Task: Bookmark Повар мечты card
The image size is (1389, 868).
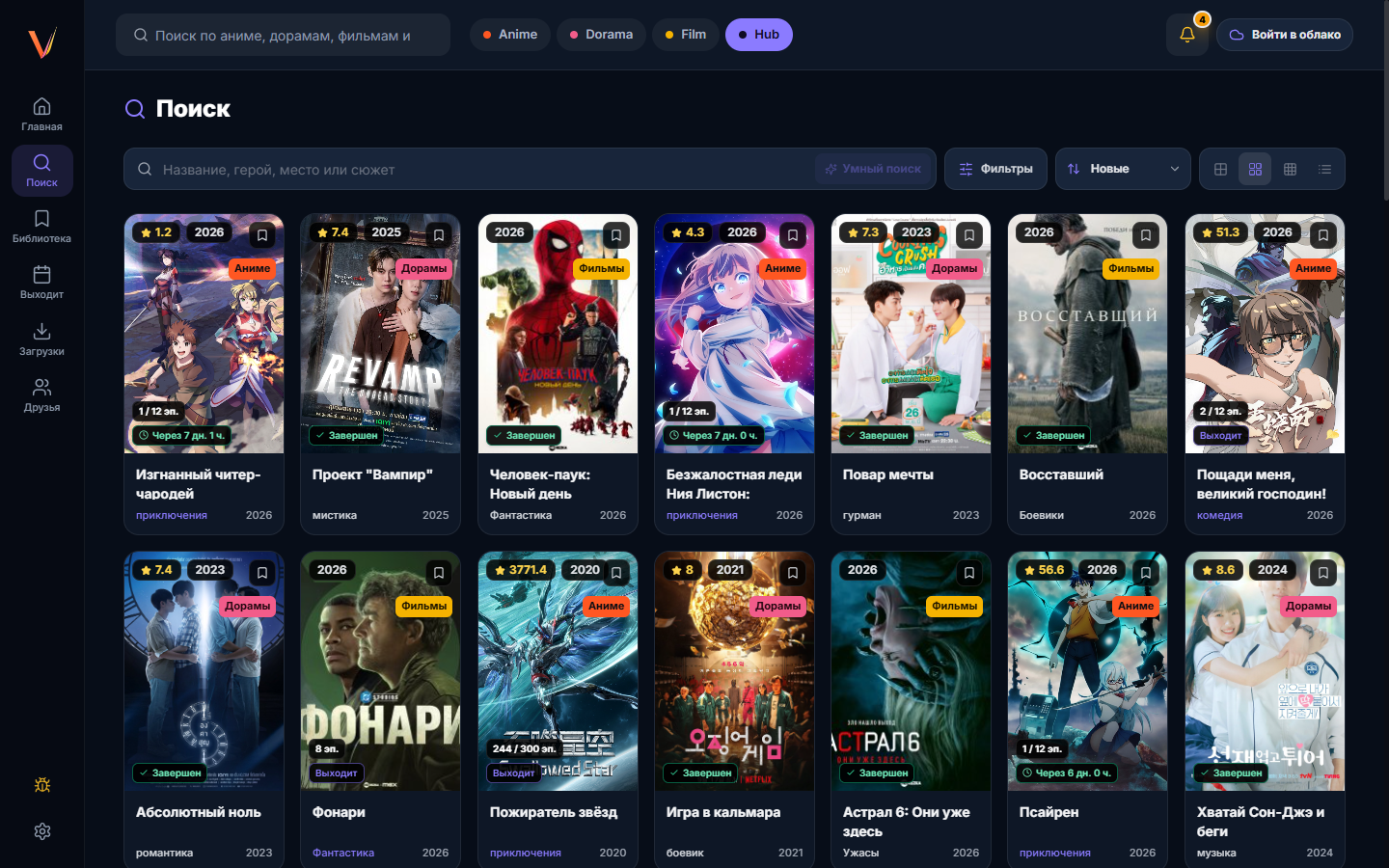Action: [969, 235]
